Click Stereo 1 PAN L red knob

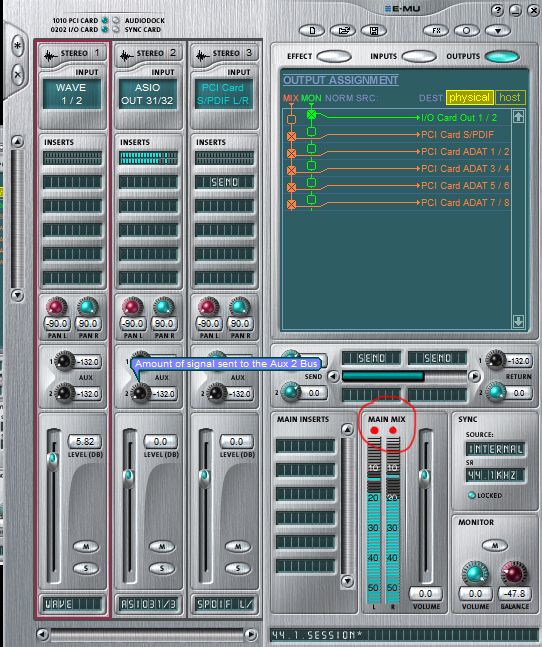pos(57,307)
